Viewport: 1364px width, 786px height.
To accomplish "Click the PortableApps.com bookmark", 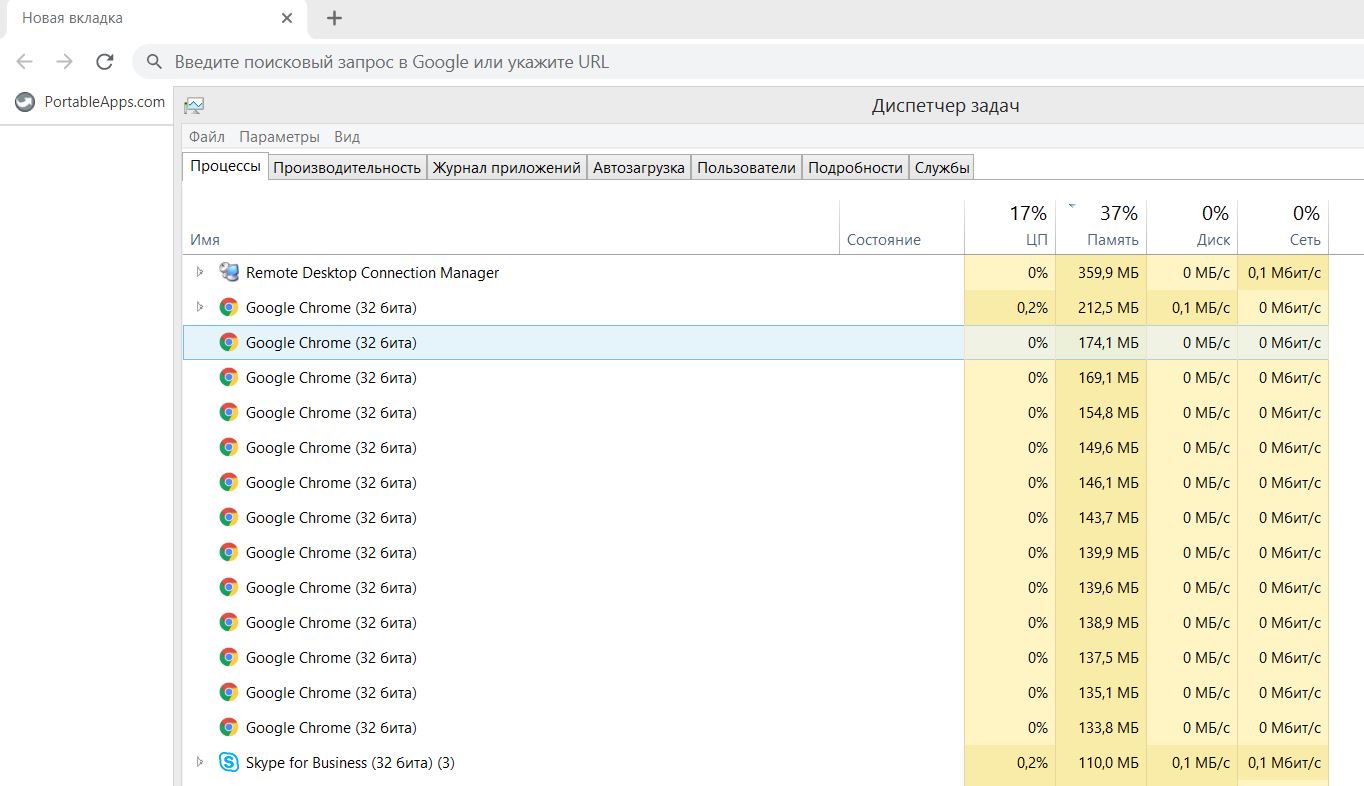I will (90, 102).
